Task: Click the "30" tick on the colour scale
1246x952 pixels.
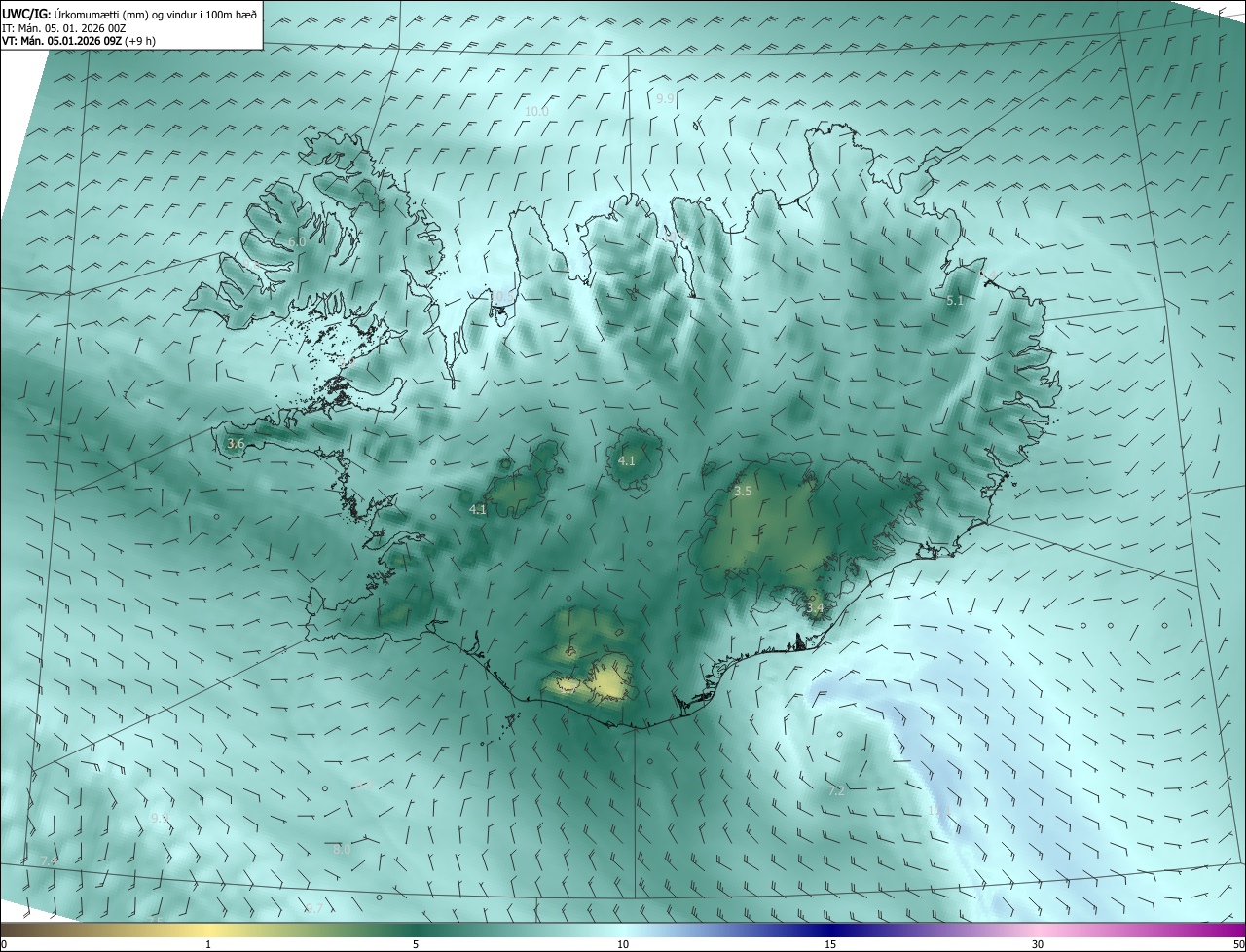Action: (x=1038, y=944)
